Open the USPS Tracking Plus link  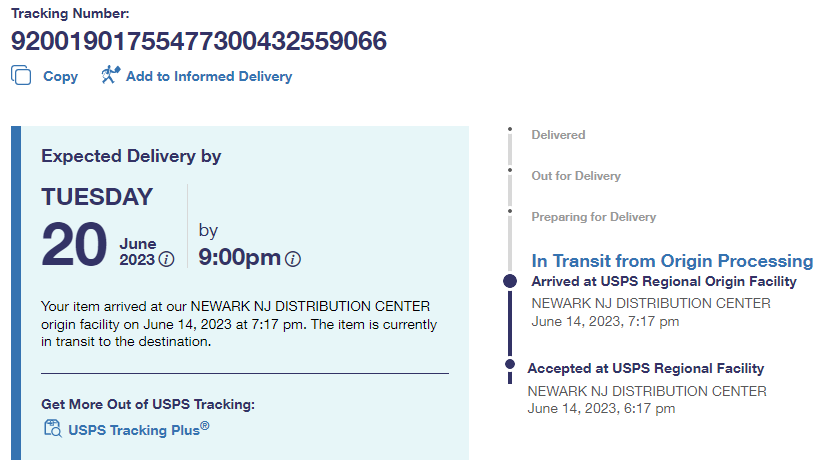[138, 430]
